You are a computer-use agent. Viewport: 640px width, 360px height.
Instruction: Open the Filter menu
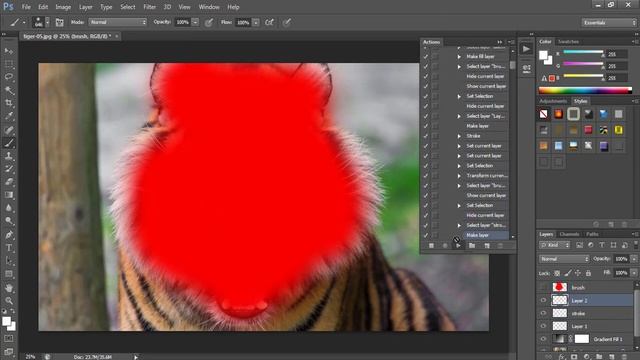pos(149,7)
